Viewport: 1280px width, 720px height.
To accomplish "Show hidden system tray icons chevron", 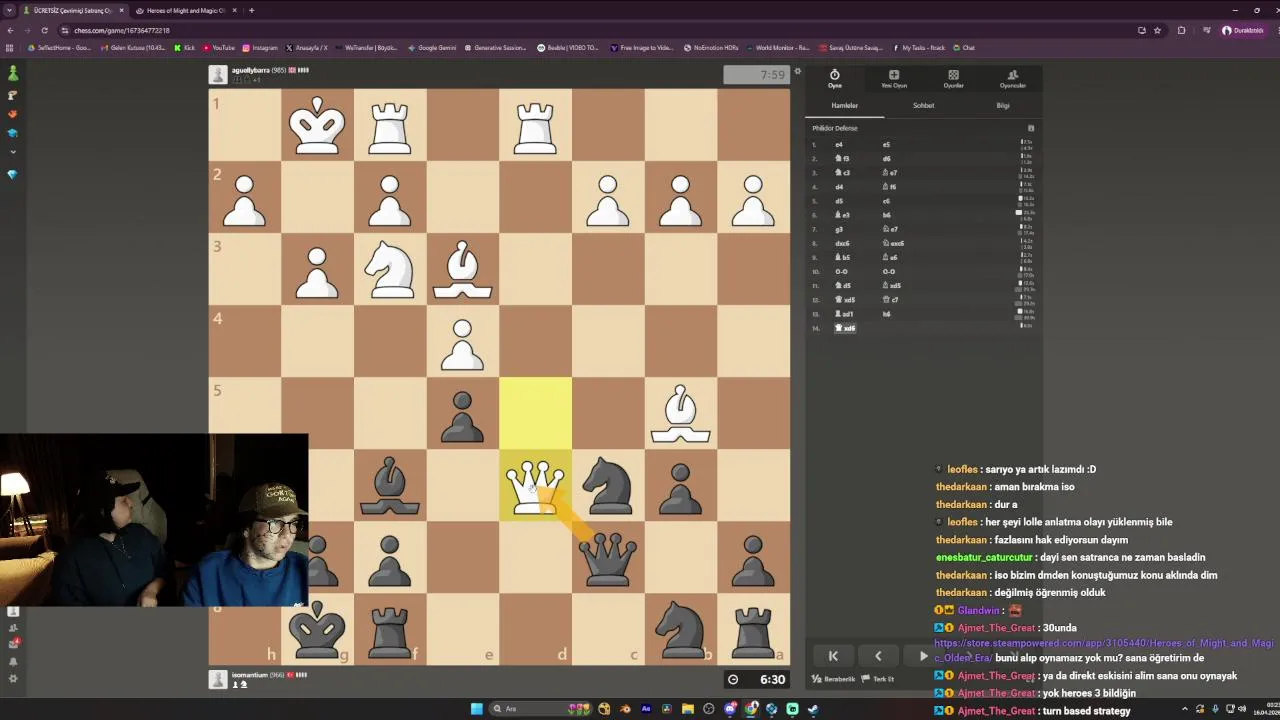I will click(x=1185, y=709).
